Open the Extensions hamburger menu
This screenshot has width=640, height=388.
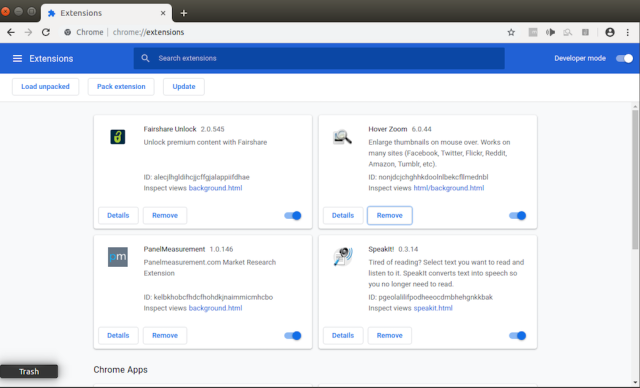click(17, 58)
